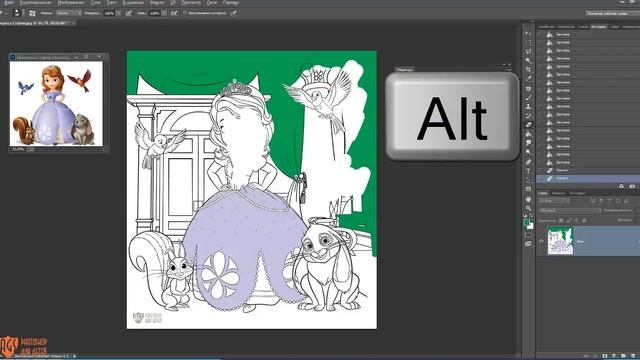Toggle lock layer position
640x360 pixels.
[576, 220]
